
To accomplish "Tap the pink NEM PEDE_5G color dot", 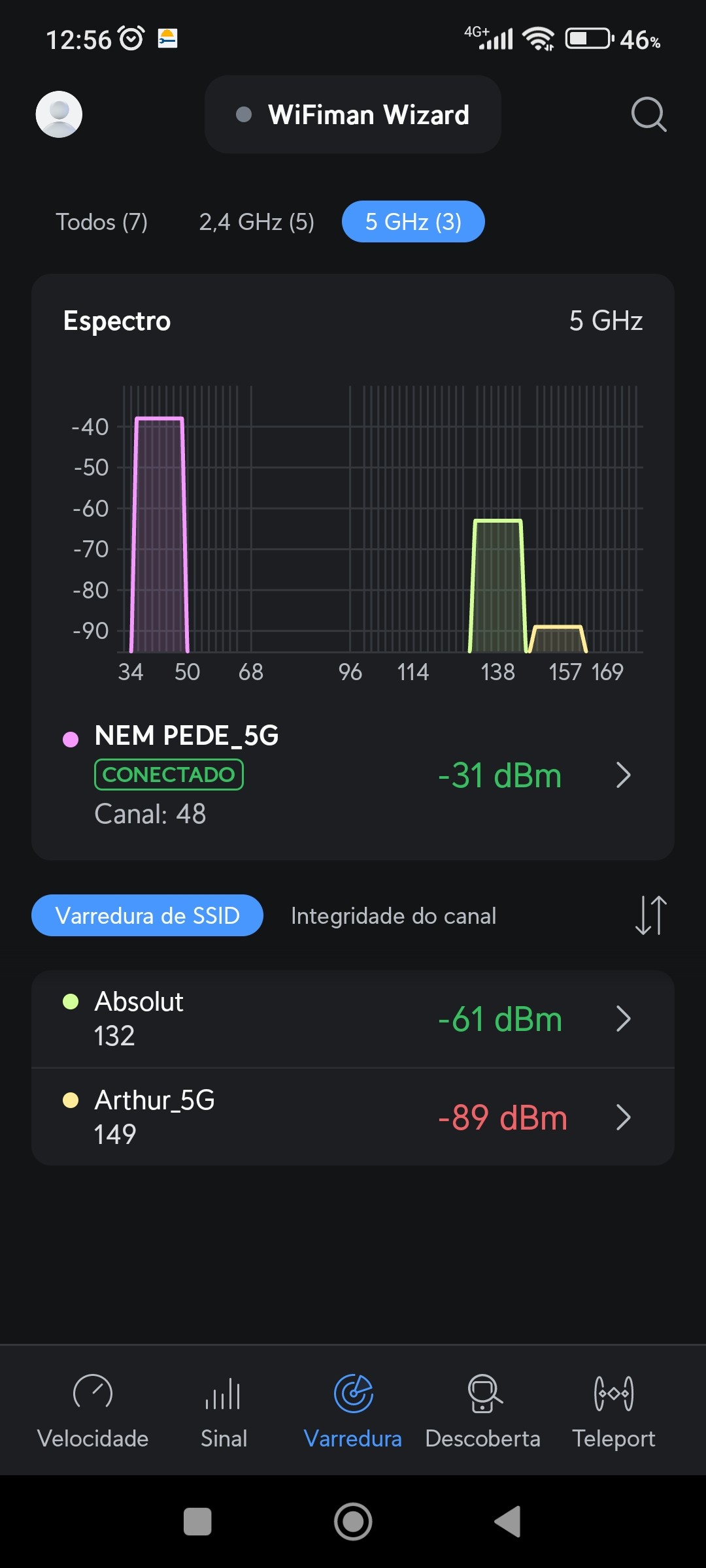I will coord(71,739).
